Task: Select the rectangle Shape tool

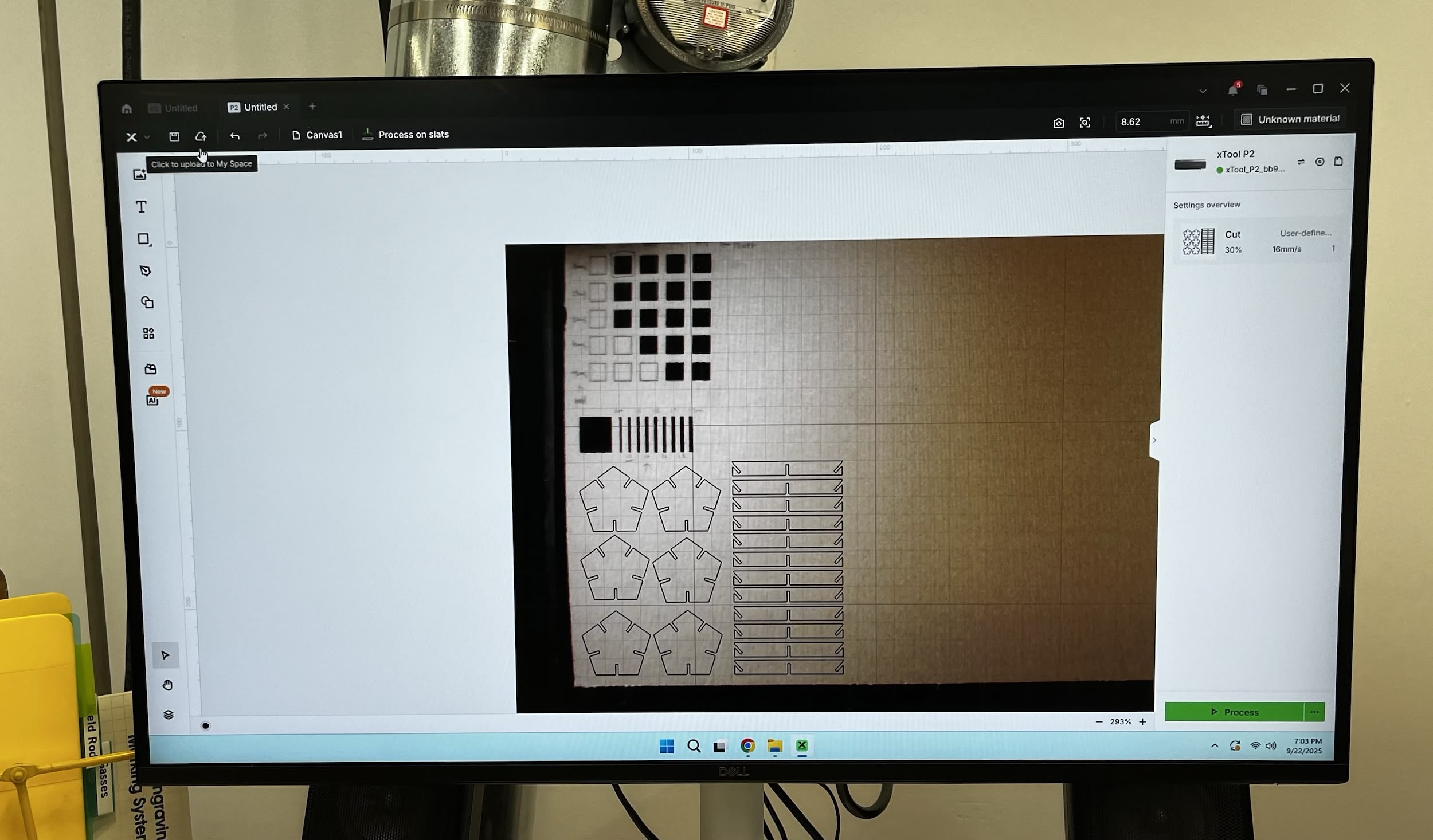Action: coord(144,240)
